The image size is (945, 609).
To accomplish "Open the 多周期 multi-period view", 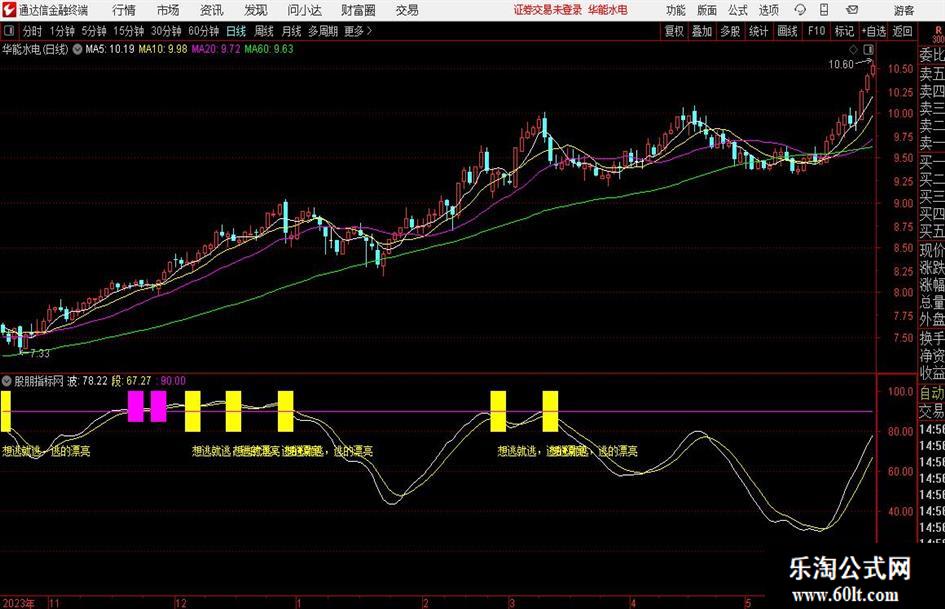I will coord(323,31).
